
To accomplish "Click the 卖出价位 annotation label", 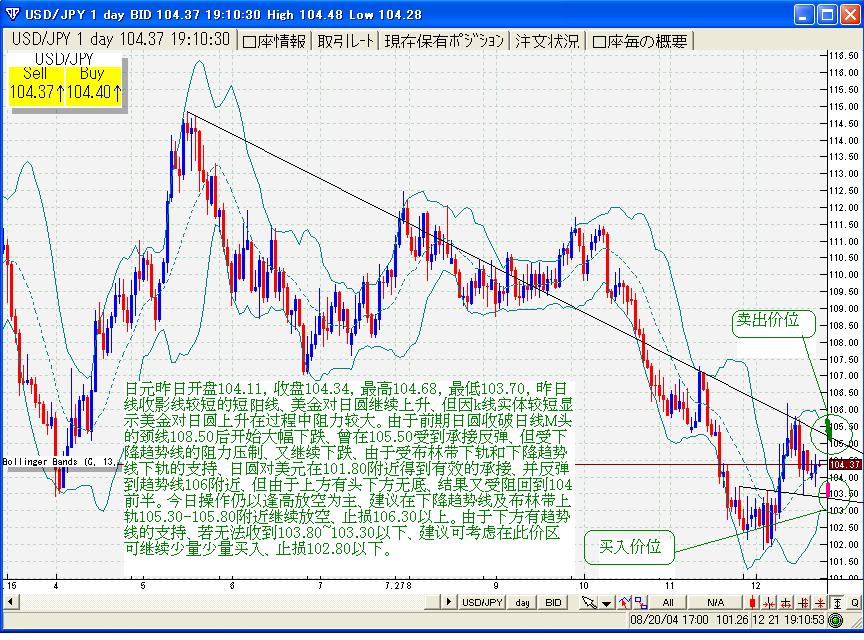I will coord(773,322).
